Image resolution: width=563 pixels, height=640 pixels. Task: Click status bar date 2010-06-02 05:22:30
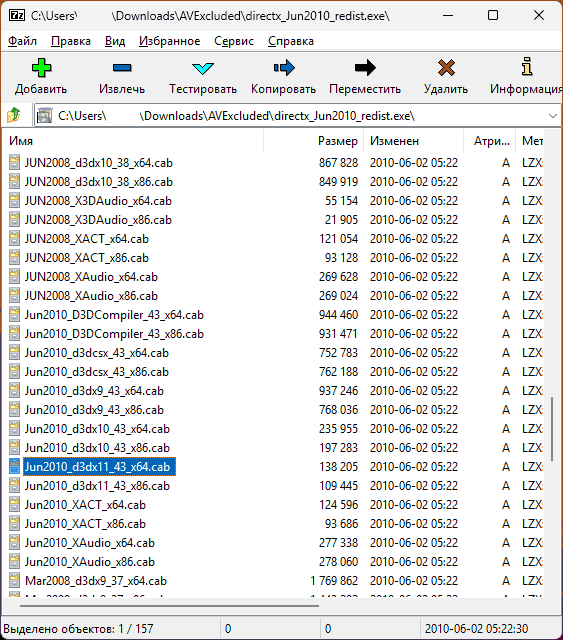pos(476,629)
